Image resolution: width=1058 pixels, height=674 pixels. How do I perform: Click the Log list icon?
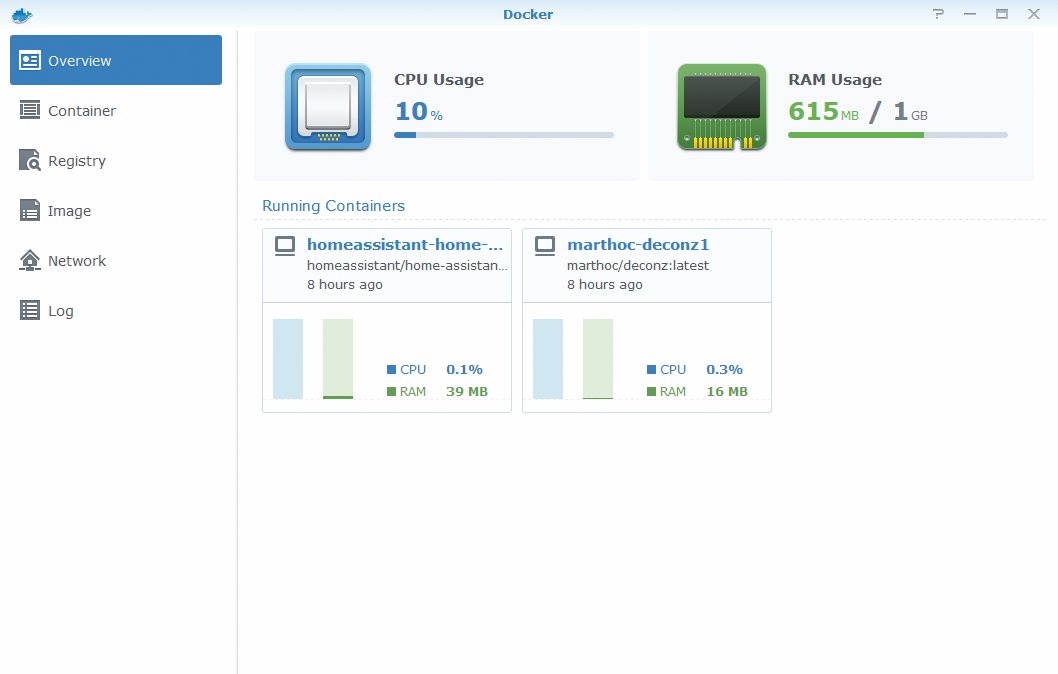point(30,310)
